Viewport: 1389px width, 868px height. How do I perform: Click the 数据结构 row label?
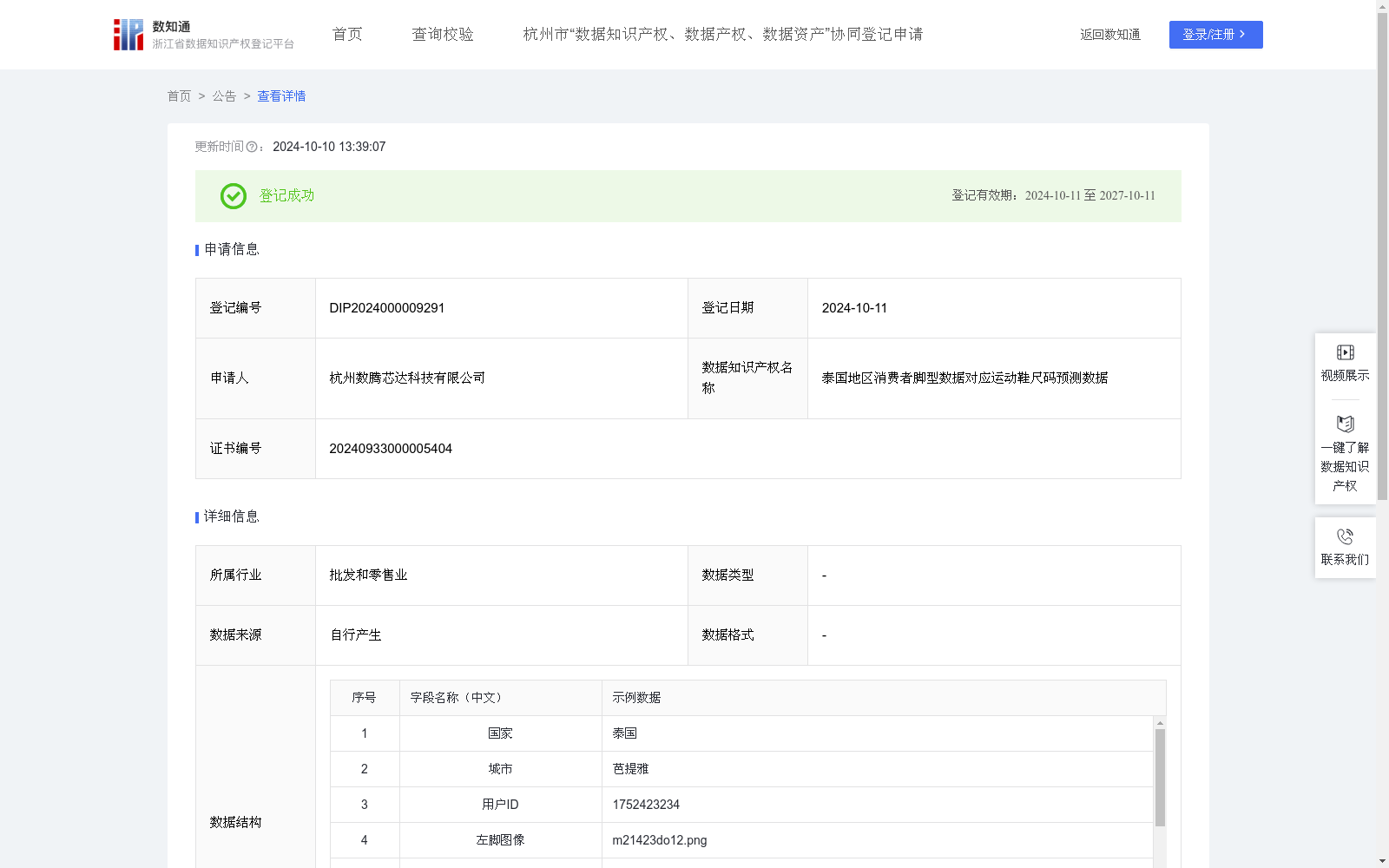tap(235, 823)
